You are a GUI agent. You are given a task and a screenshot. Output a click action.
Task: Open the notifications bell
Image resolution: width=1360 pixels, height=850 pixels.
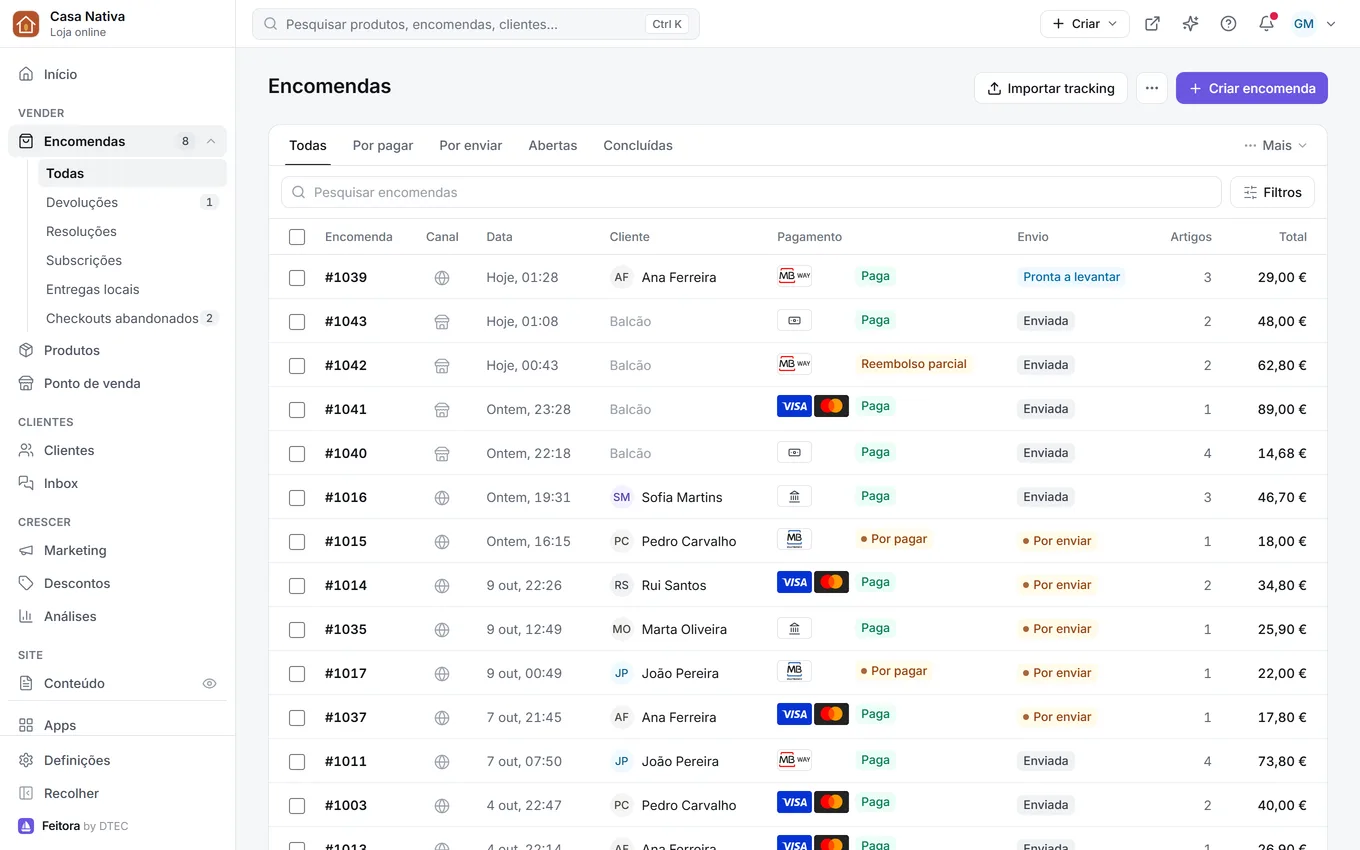[1266, 24]
